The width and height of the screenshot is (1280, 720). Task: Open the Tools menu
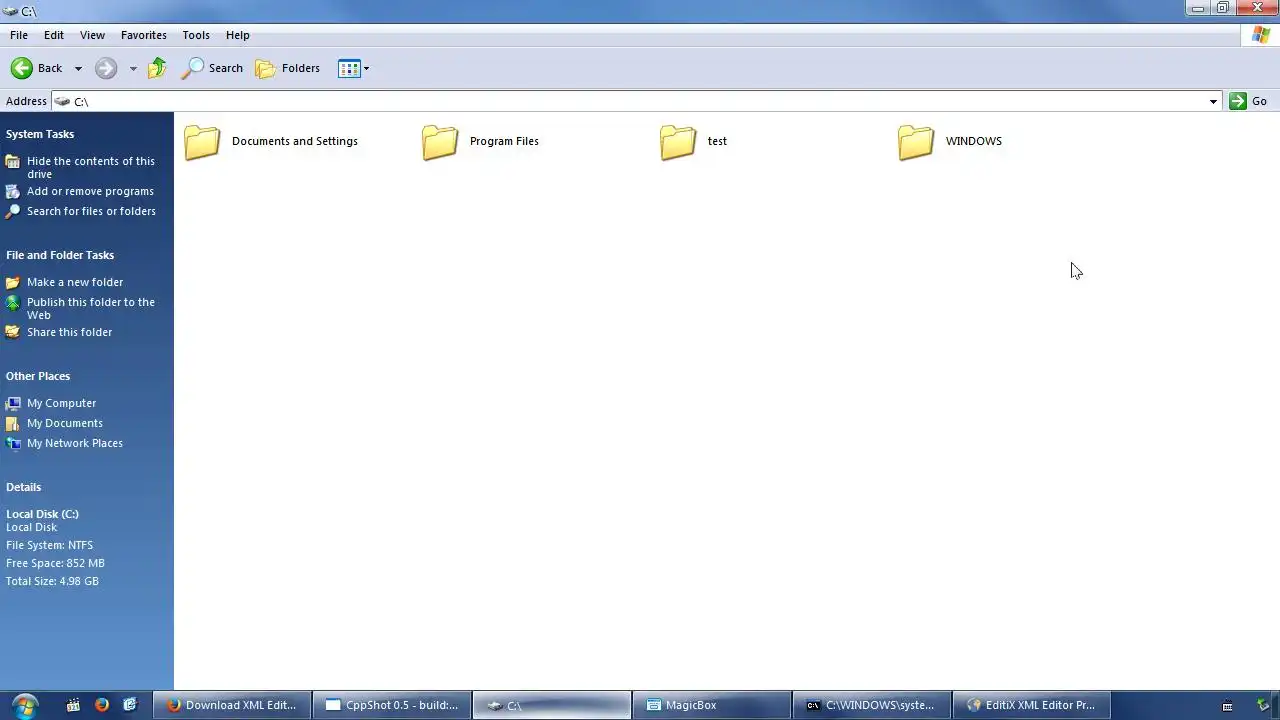click(196, 35)
